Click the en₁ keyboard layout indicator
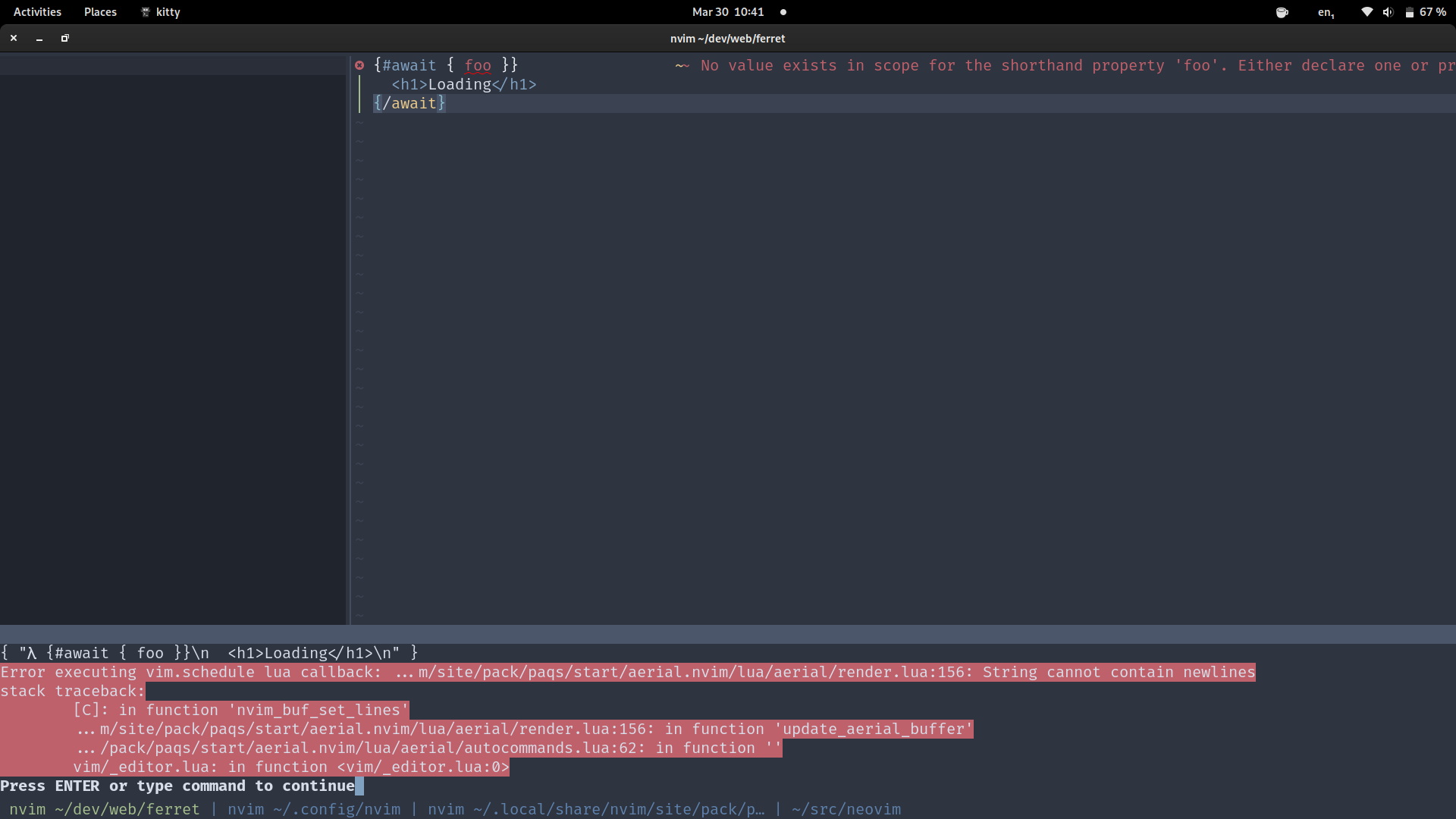The height and width of the screenshot is (819, 1456). 1326,12
